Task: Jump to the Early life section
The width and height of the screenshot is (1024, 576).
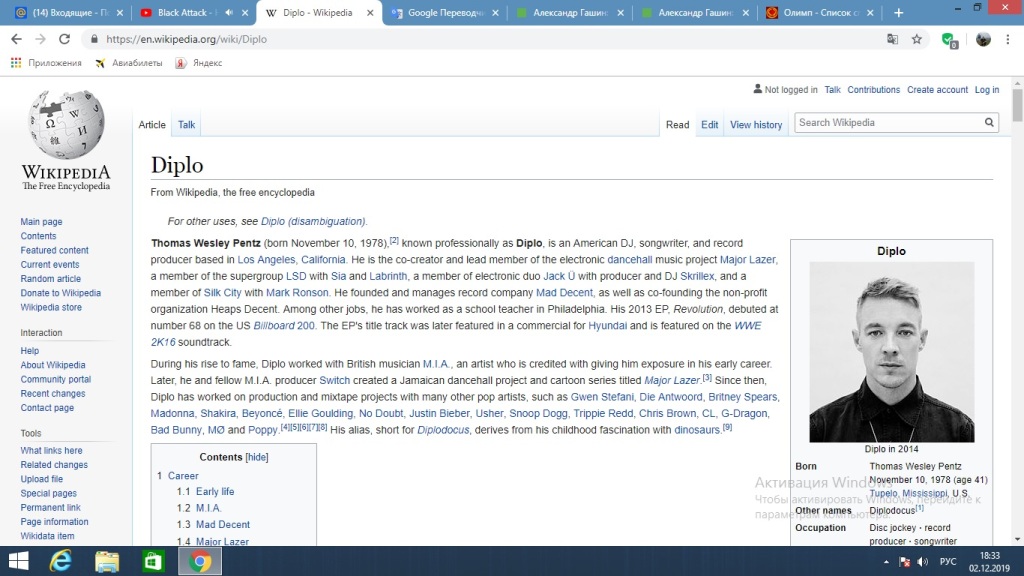Action: [x=215, y=492]
